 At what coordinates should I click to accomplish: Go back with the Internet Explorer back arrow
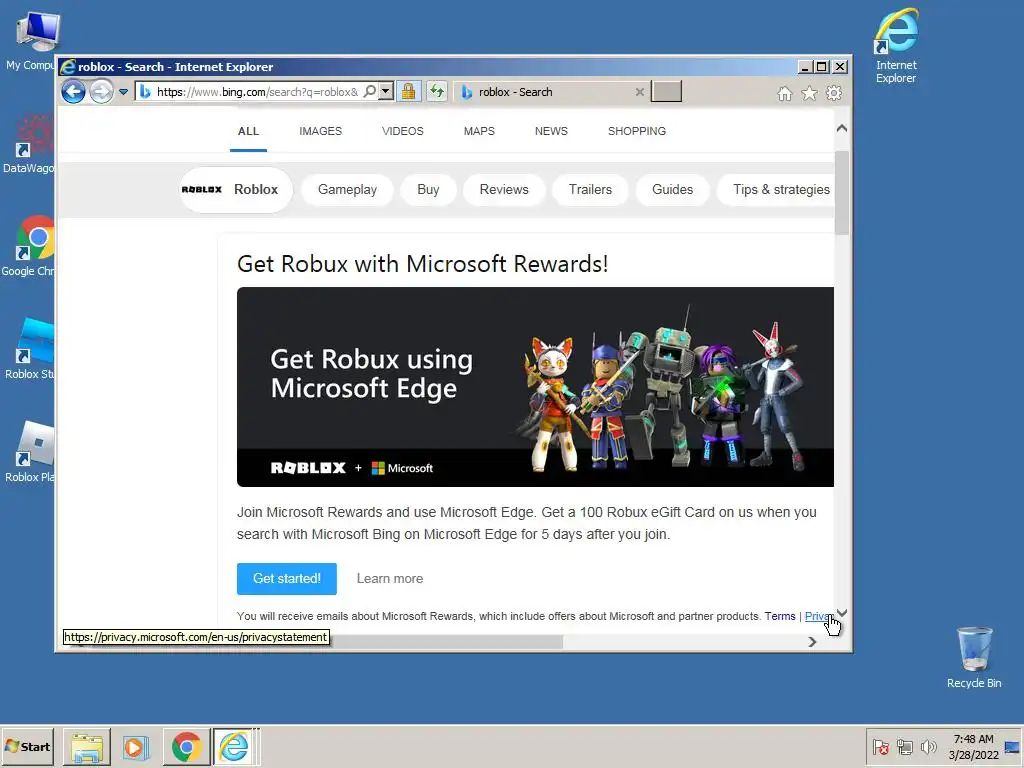73,91
